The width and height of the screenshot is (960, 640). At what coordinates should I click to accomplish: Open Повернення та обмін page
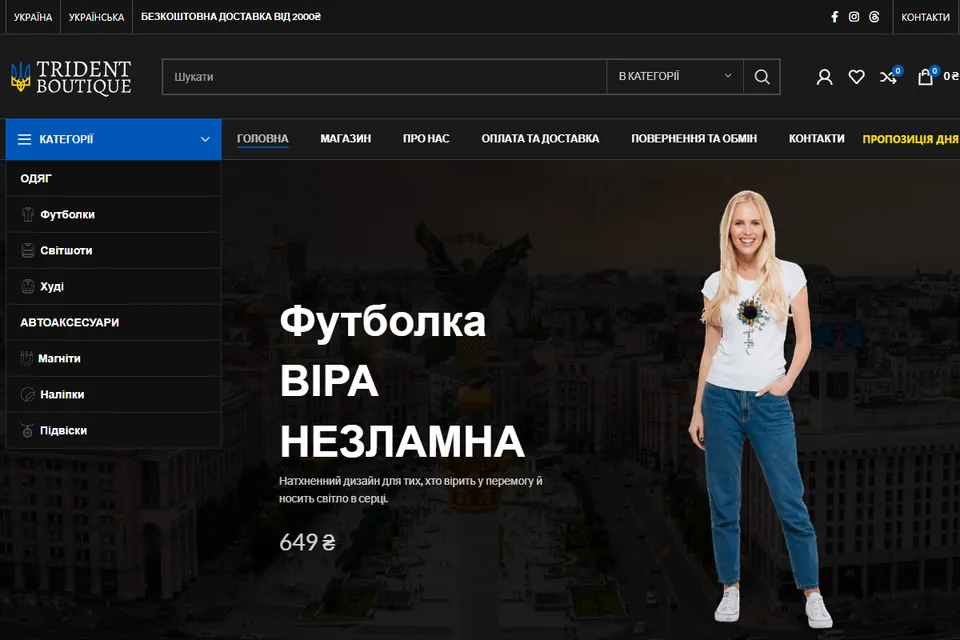coord(694,138)
